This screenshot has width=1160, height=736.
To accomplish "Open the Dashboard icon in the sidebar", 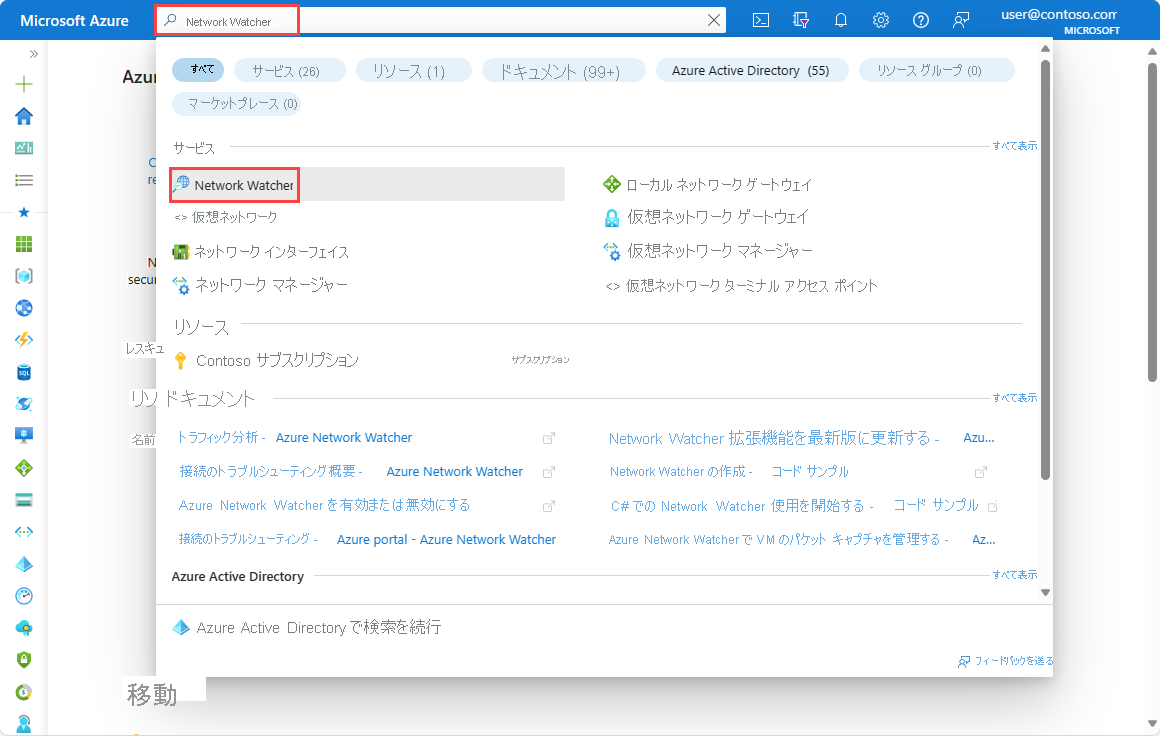I will pyautogui.click(x=24, y=148).
